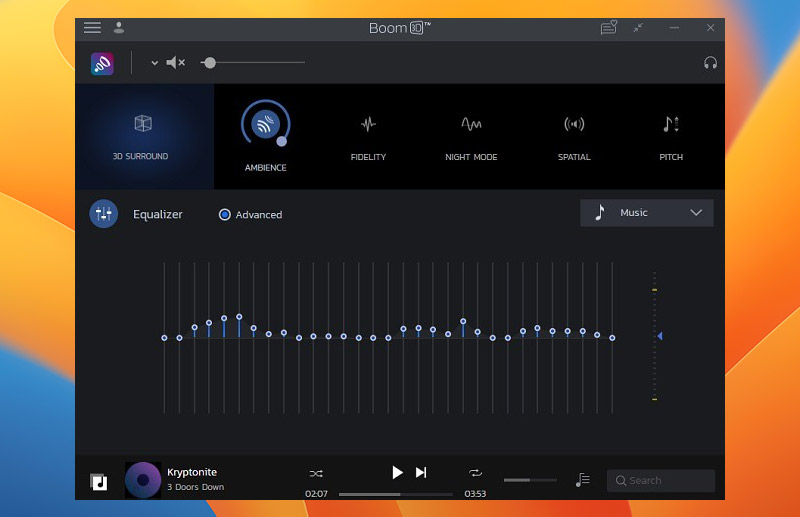Toggle the muted speaker icon

point(176,62)
